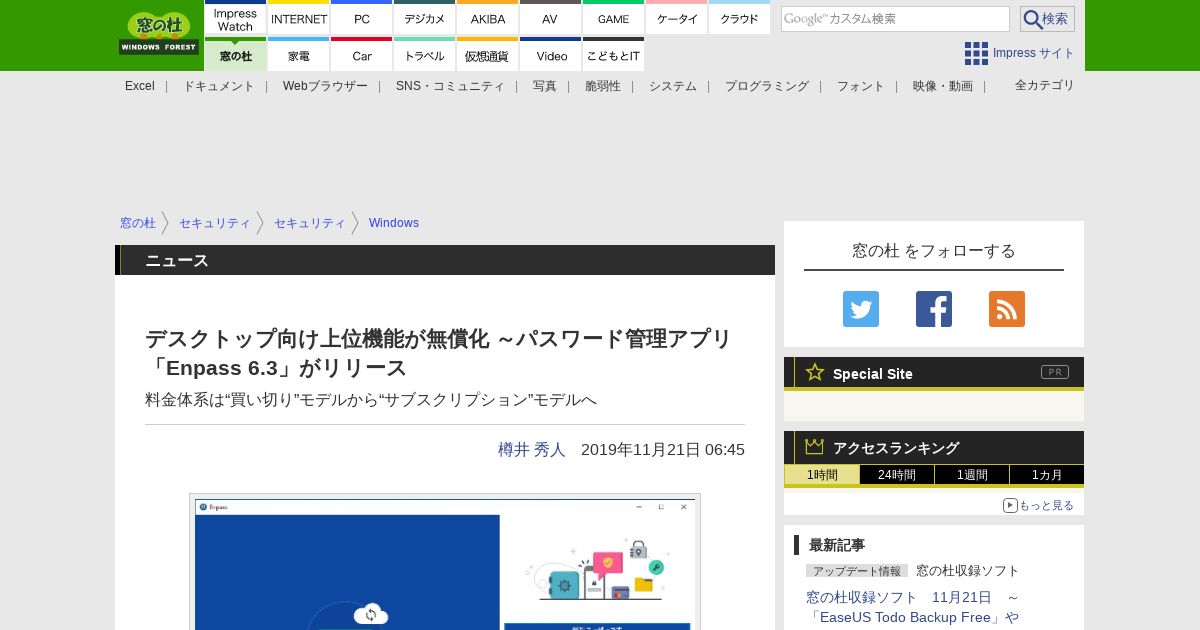Click the first セキュリティ breadcrumb link
The width and height of the screenshot is (1200, 630).
215,223
